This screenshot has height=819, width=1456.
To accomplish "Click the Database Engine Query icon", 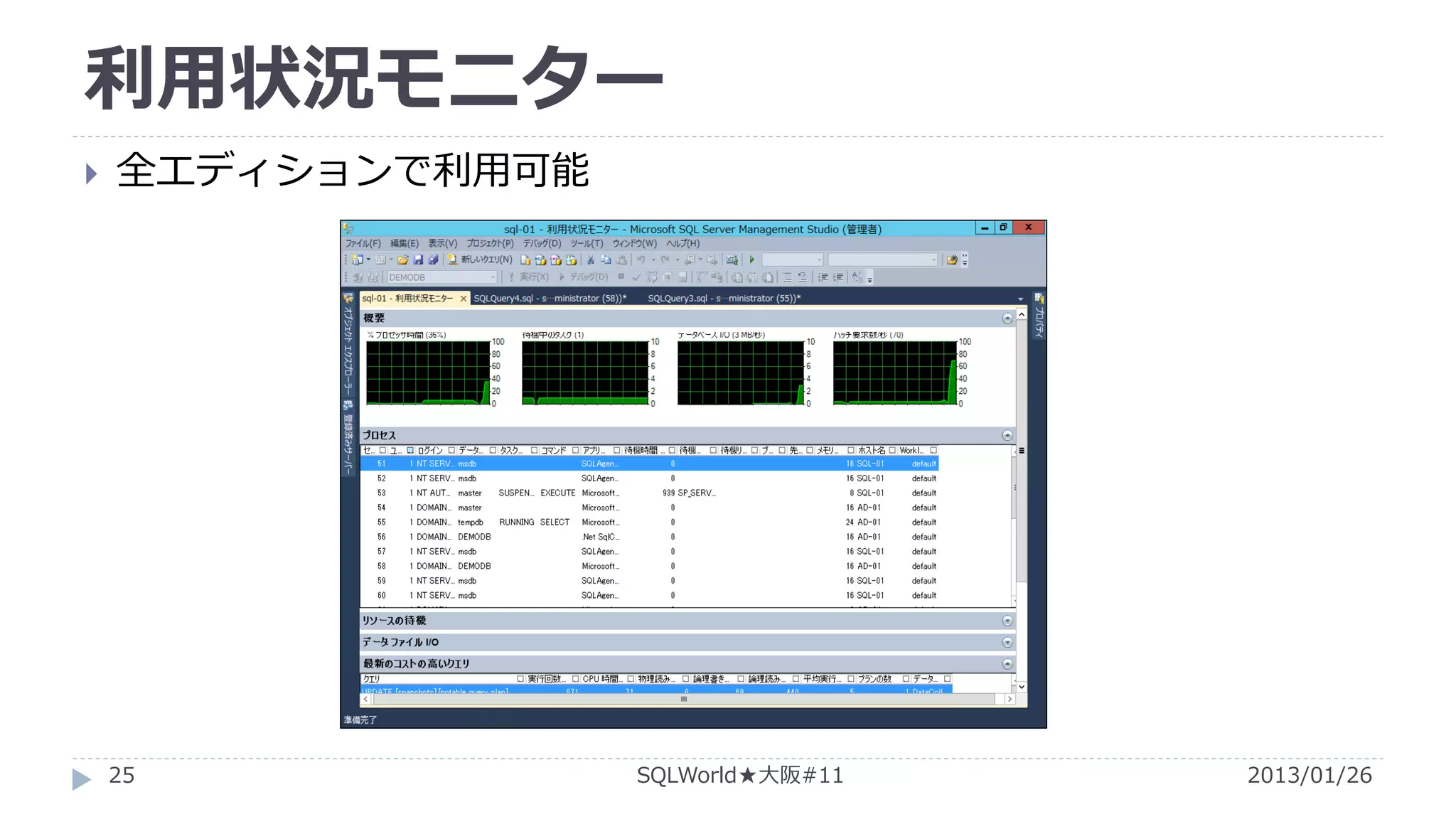I will tap(525, 259).
